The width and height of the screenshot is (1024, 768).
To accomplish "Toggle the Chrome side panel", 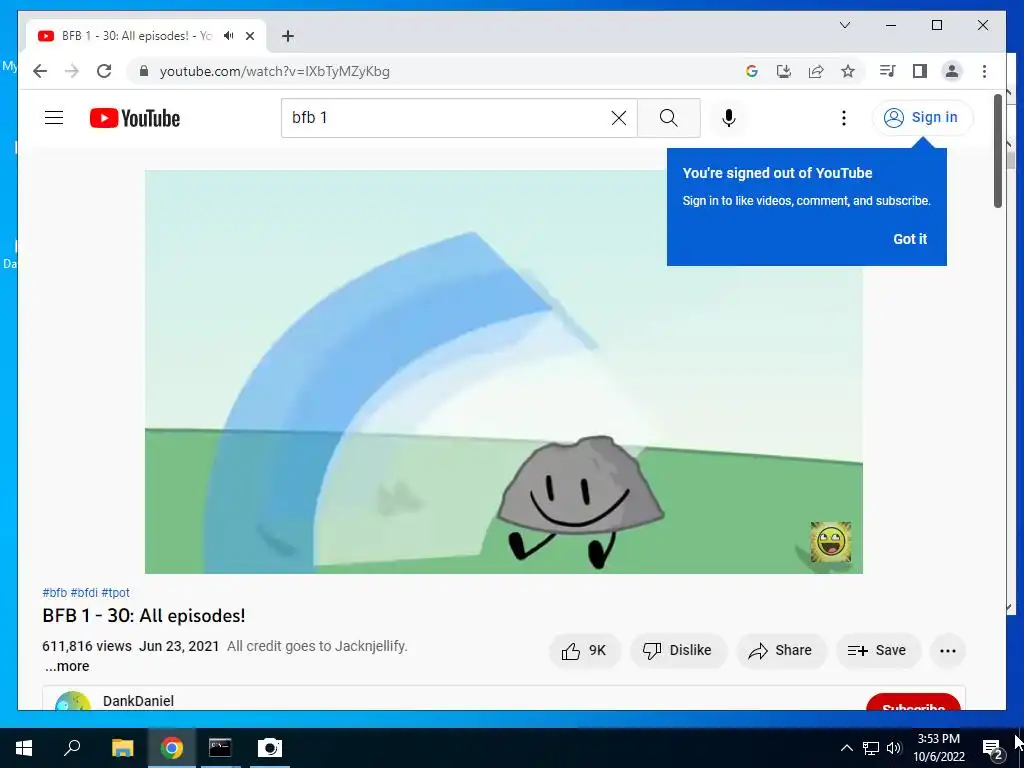I will (x=920, y=71).
